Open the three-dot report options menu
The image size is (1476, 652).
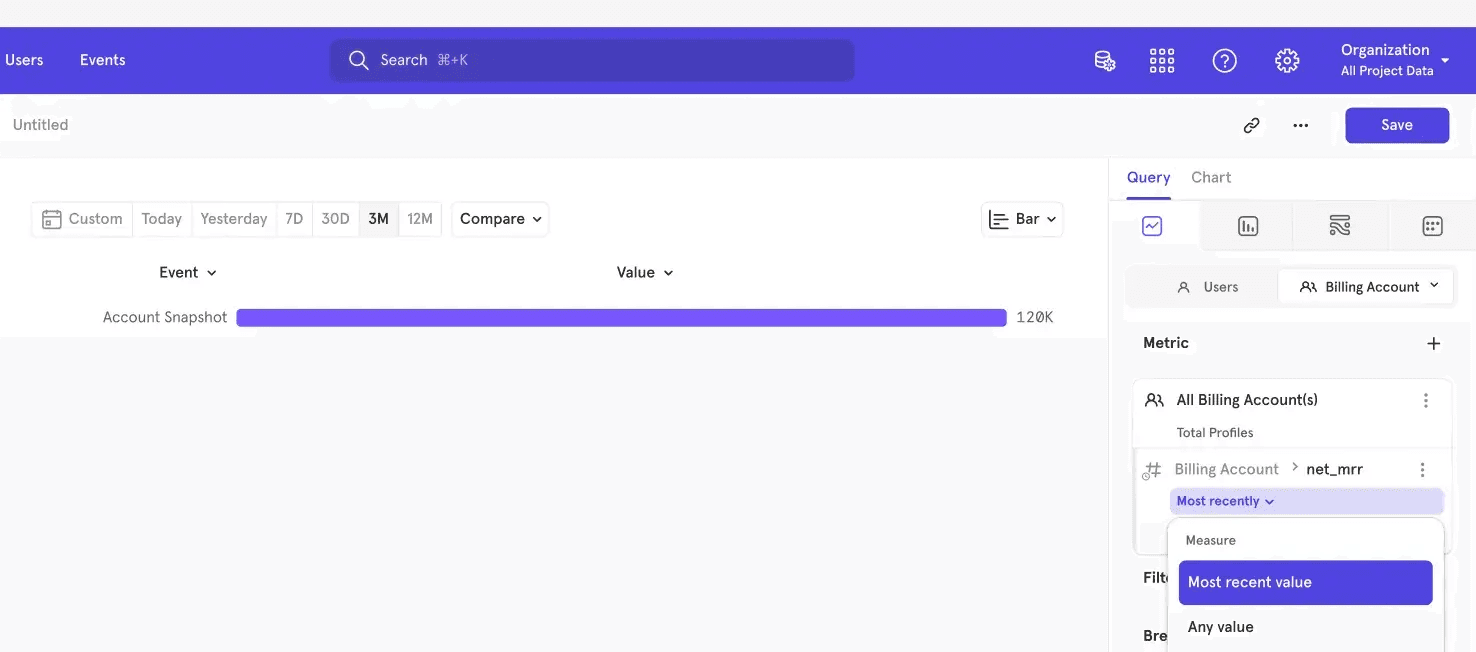(1300, 126)
